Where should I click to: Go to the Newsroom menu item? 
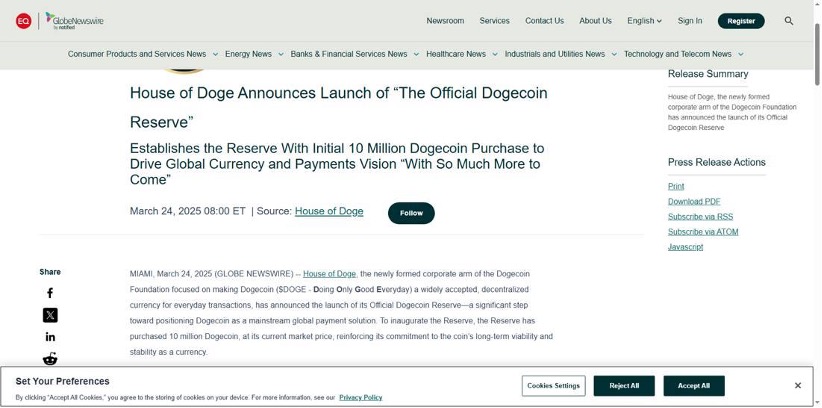pos(445,21)
